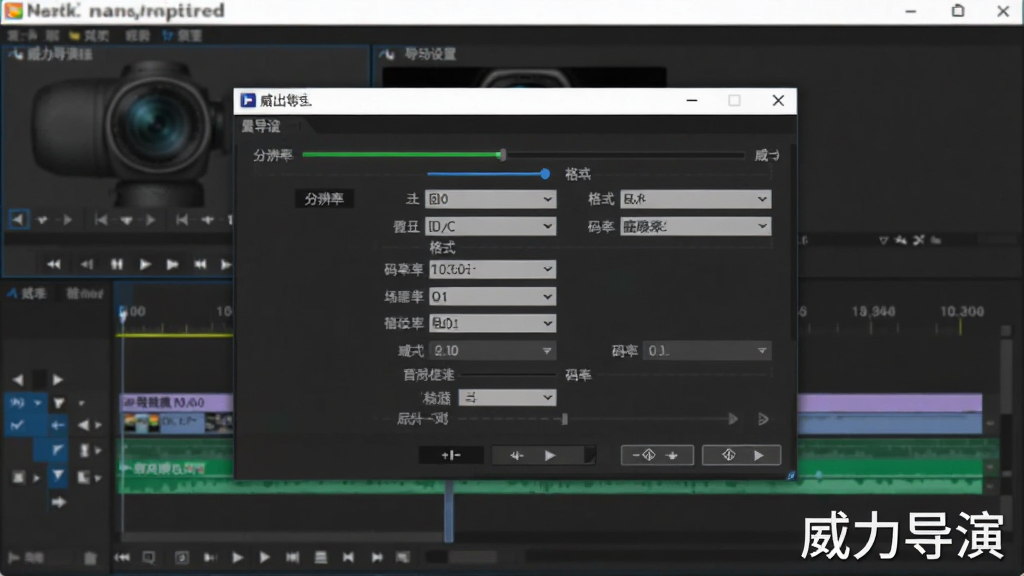Click the blue diagonal-arrow icon on track header
The image size is (1024, 576).
pos(57,450)
